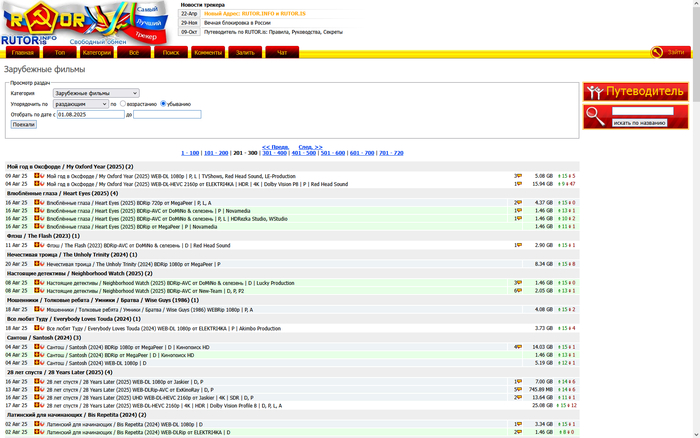
Task: Download torrent for The Unholy Trinity BDRip 1080p
Action: click(37, 264)
